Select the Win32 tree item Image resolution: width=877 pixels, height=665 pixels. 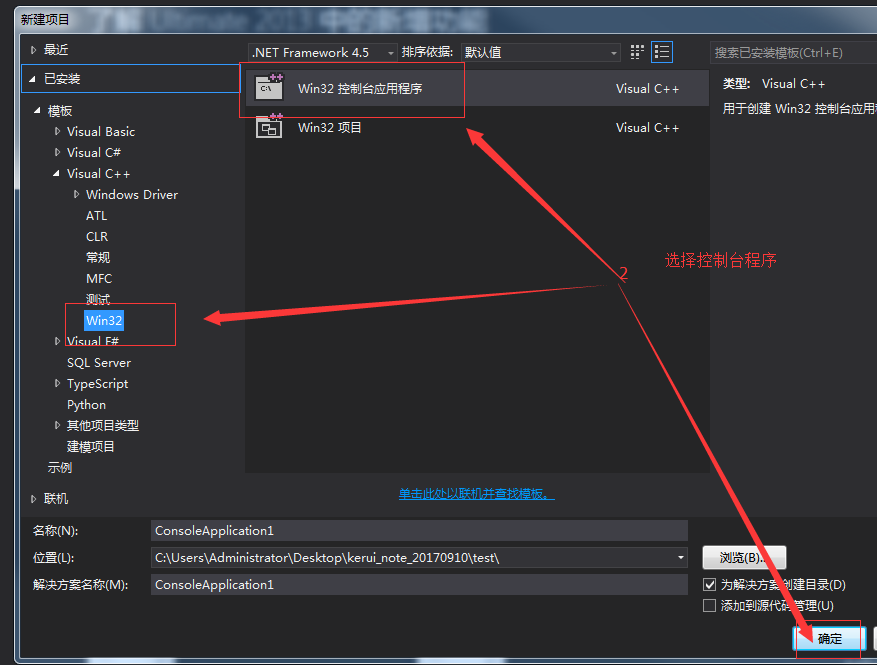tap(104, 320)
